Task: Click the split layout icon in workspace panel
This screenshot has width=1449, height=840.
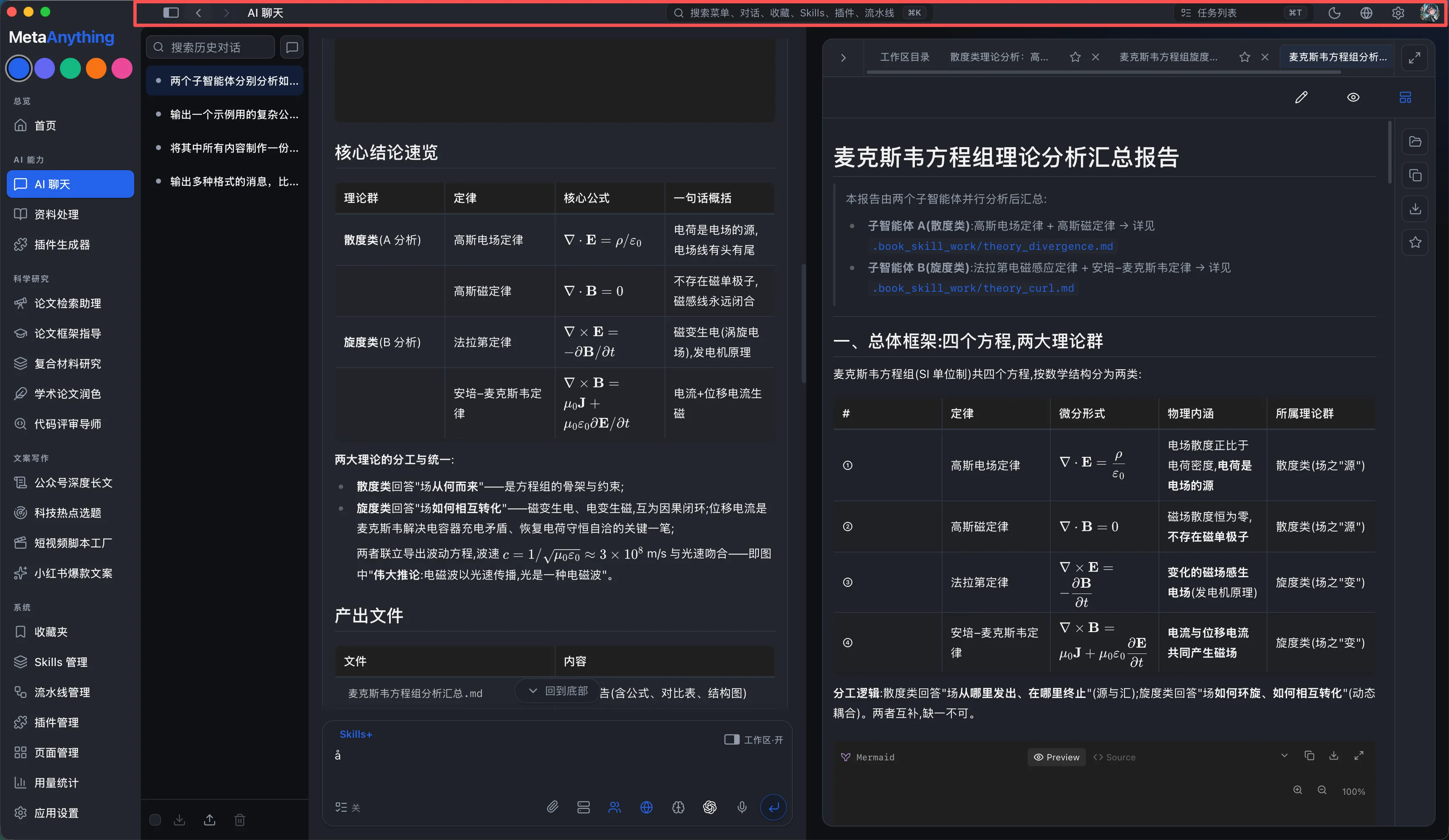Action: coord(1405,97)
